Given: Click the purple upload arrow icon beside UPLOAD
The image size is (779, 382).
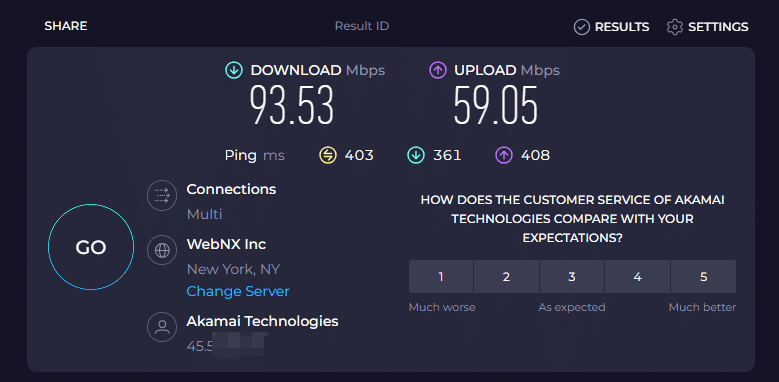Looking at the screenshot, I should click(x=438, y=71).
